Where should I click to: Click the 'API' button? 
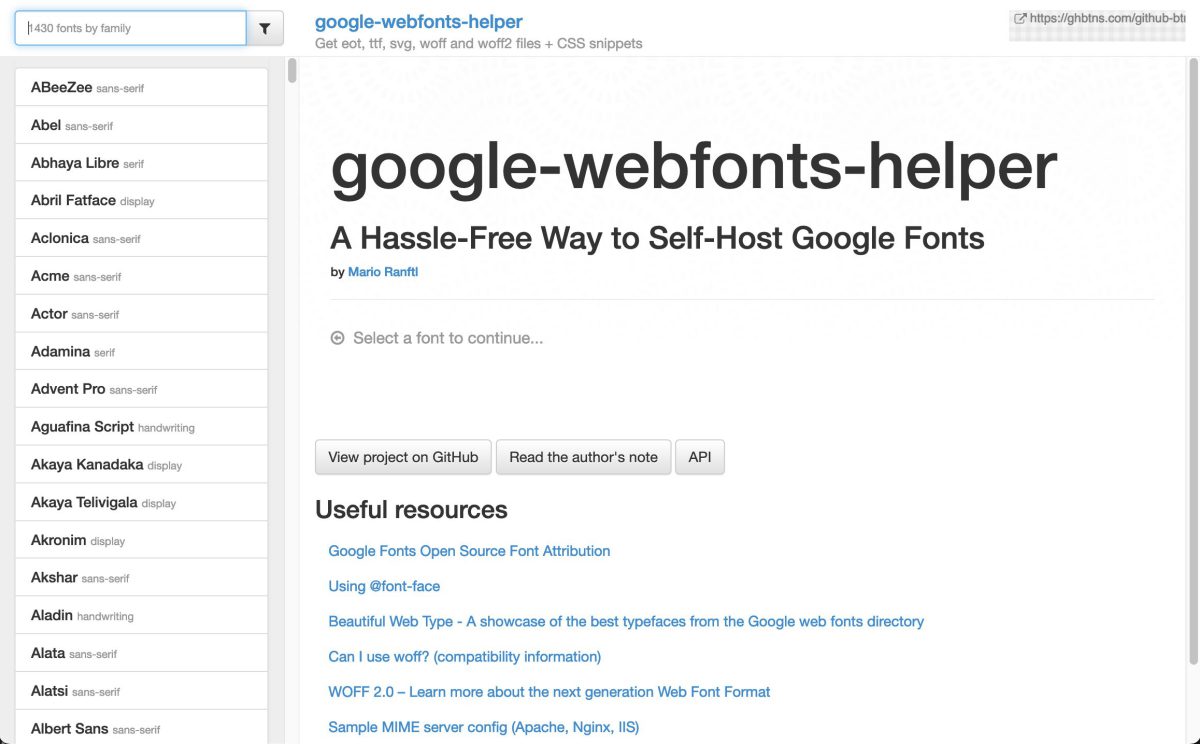pos(699,456)
